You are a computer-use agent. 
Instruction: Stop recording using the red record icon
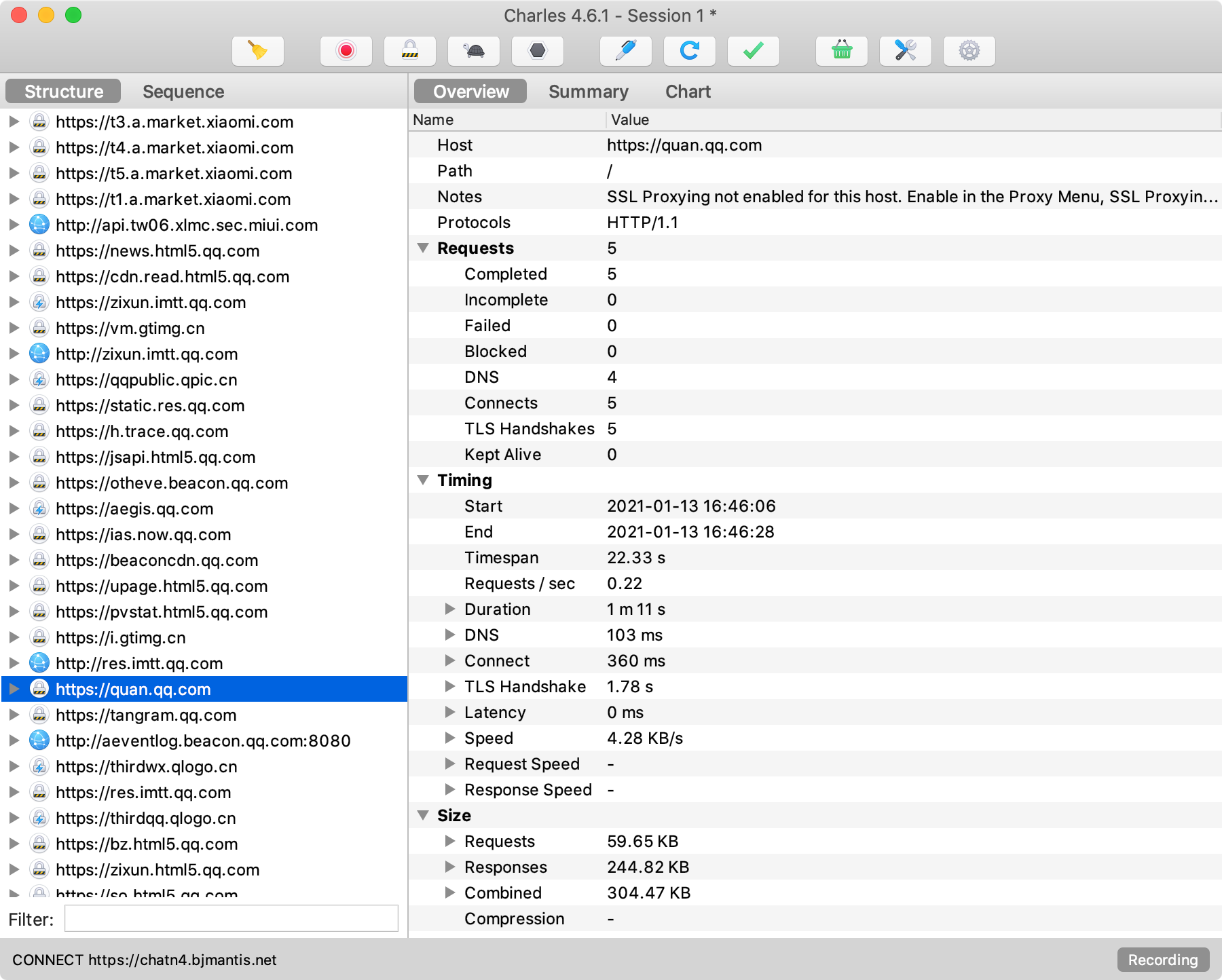click(x=346, y=50)
